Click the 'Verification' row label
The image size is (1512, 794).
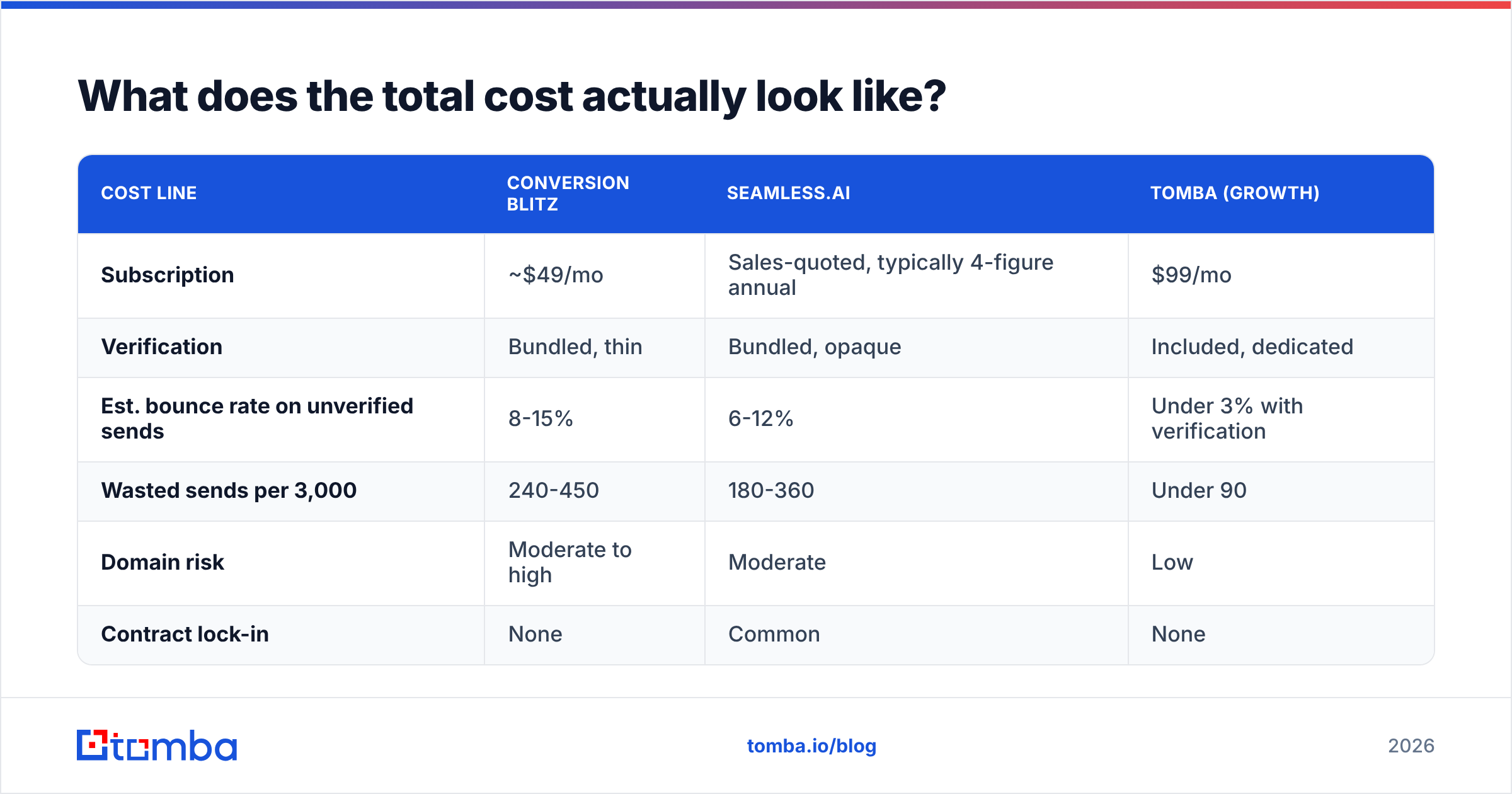coord(162,347)
